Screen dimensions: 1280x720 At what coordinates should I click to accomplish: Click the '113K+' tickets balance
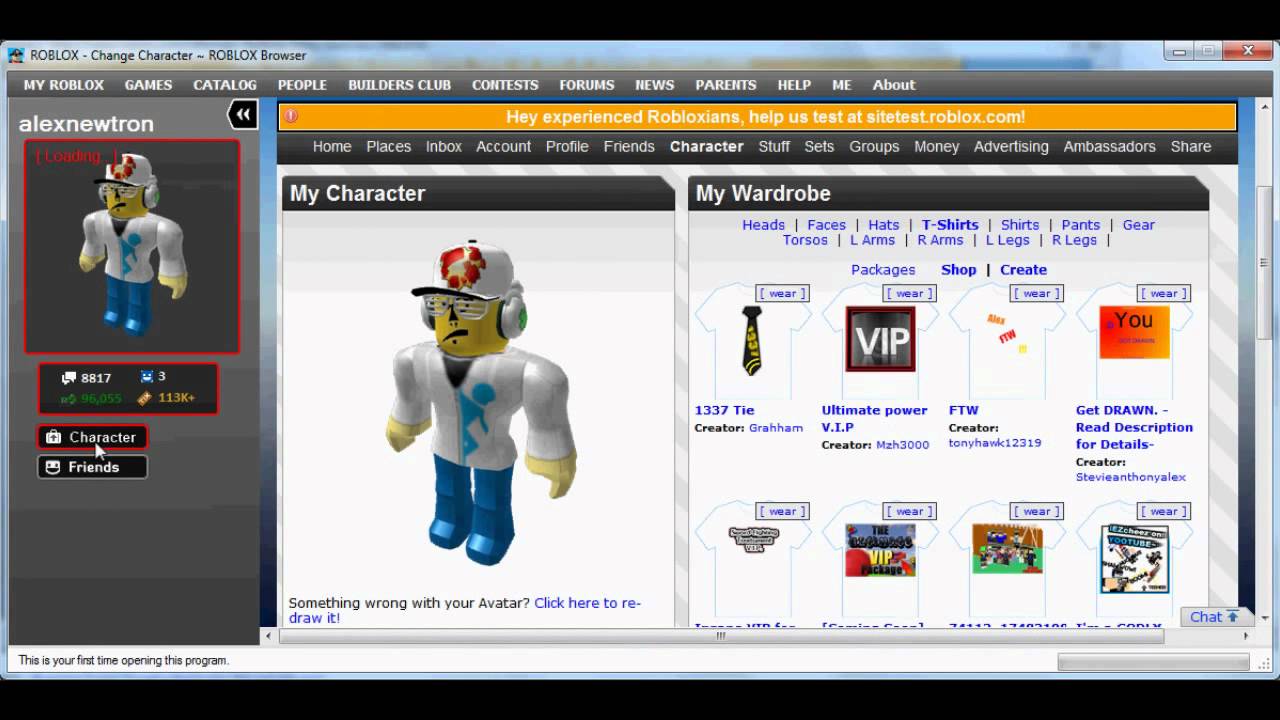point(176,398)
